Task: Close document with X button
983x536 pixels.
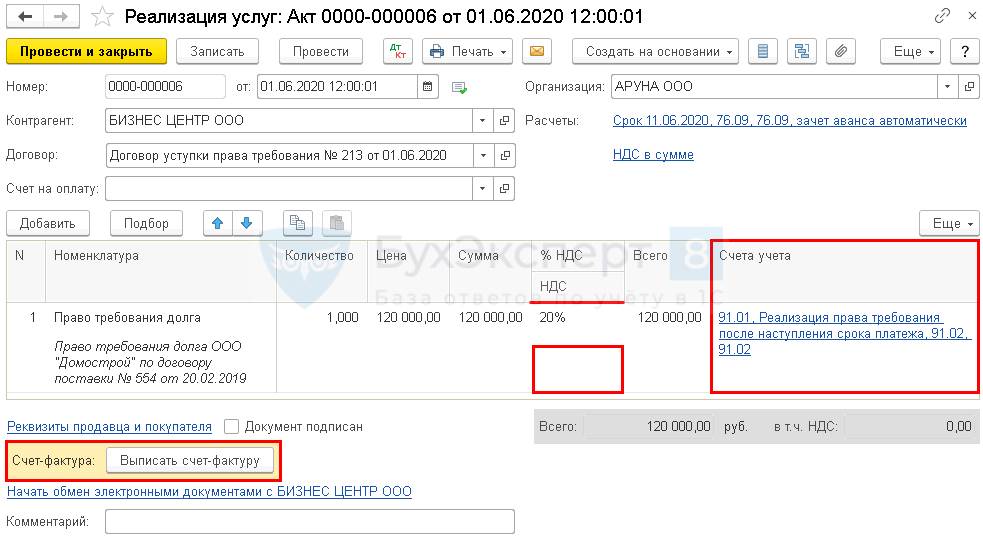Action: 972,16
